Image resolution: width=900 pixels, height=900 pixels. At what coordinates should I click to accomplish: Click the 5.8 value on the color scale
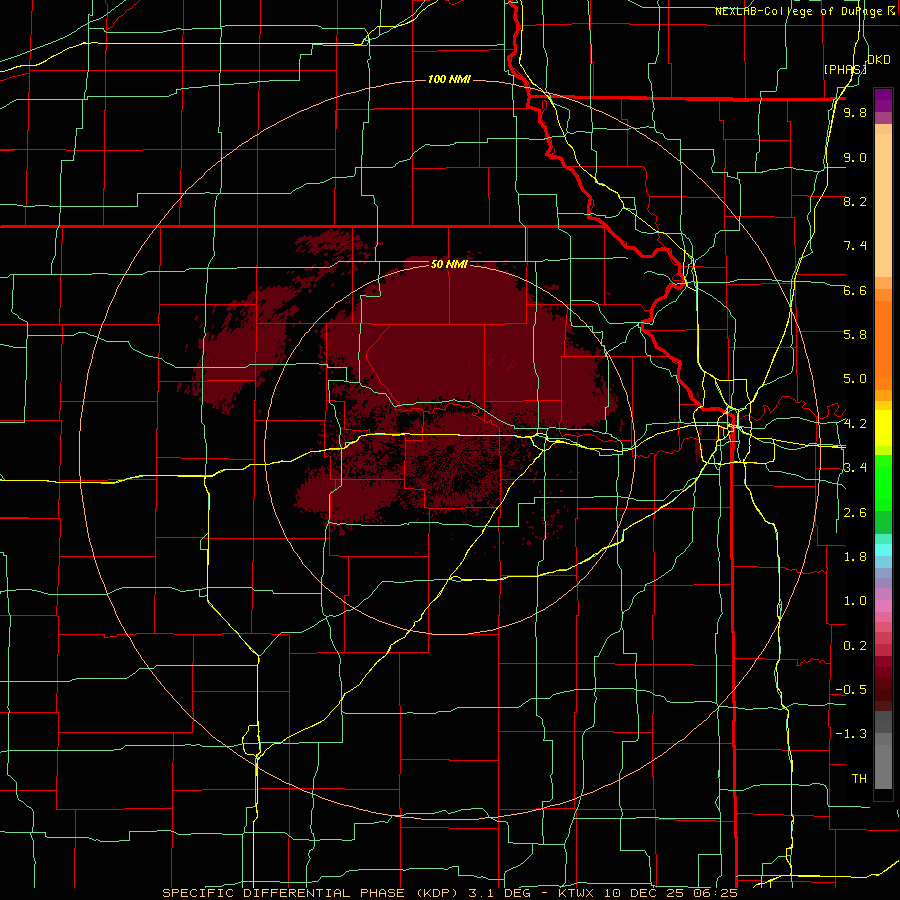click(855, 334)
